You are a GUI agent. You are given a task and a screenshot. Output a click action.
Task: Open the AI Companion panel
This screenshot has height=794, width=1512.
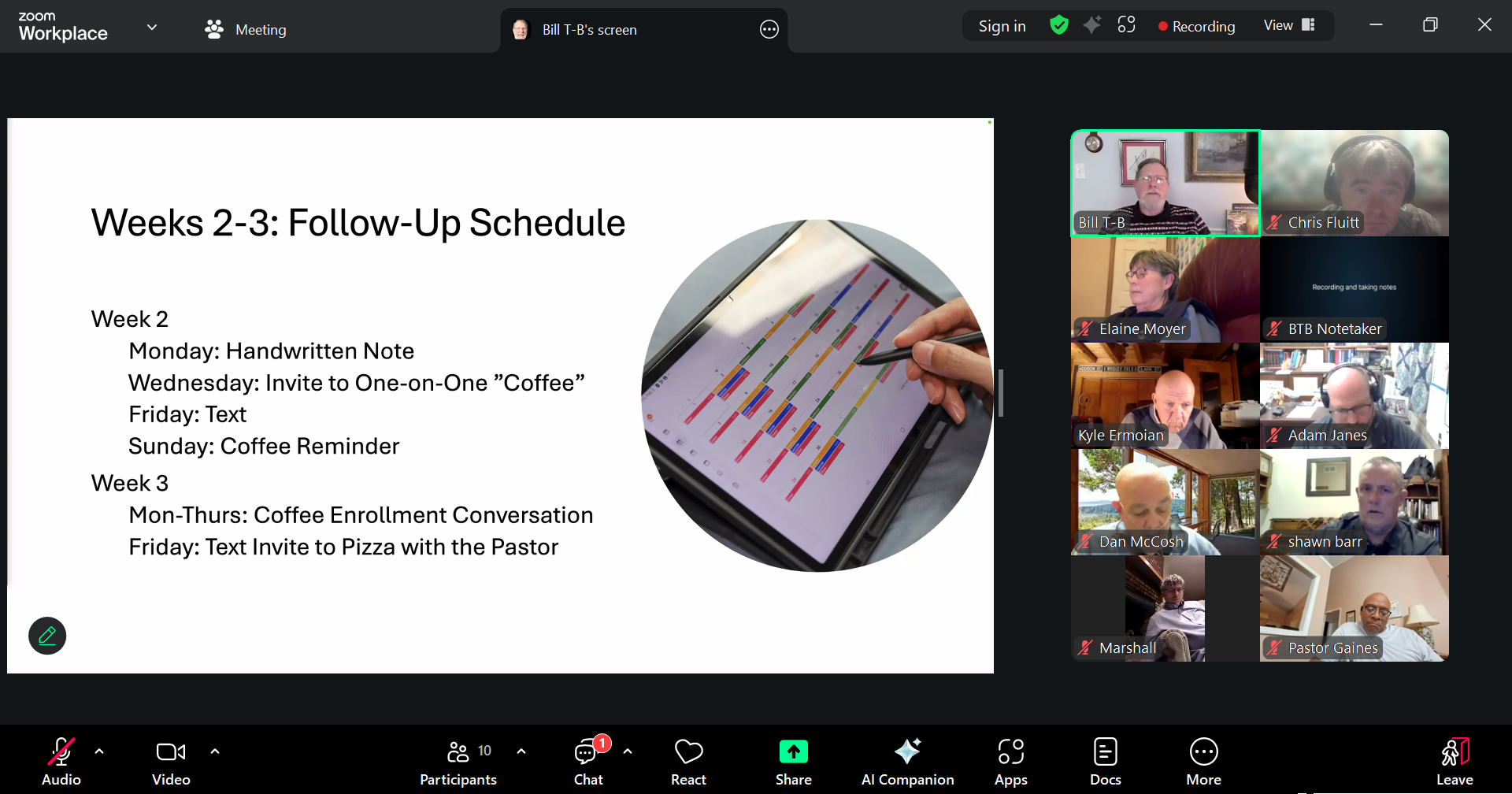907,761
